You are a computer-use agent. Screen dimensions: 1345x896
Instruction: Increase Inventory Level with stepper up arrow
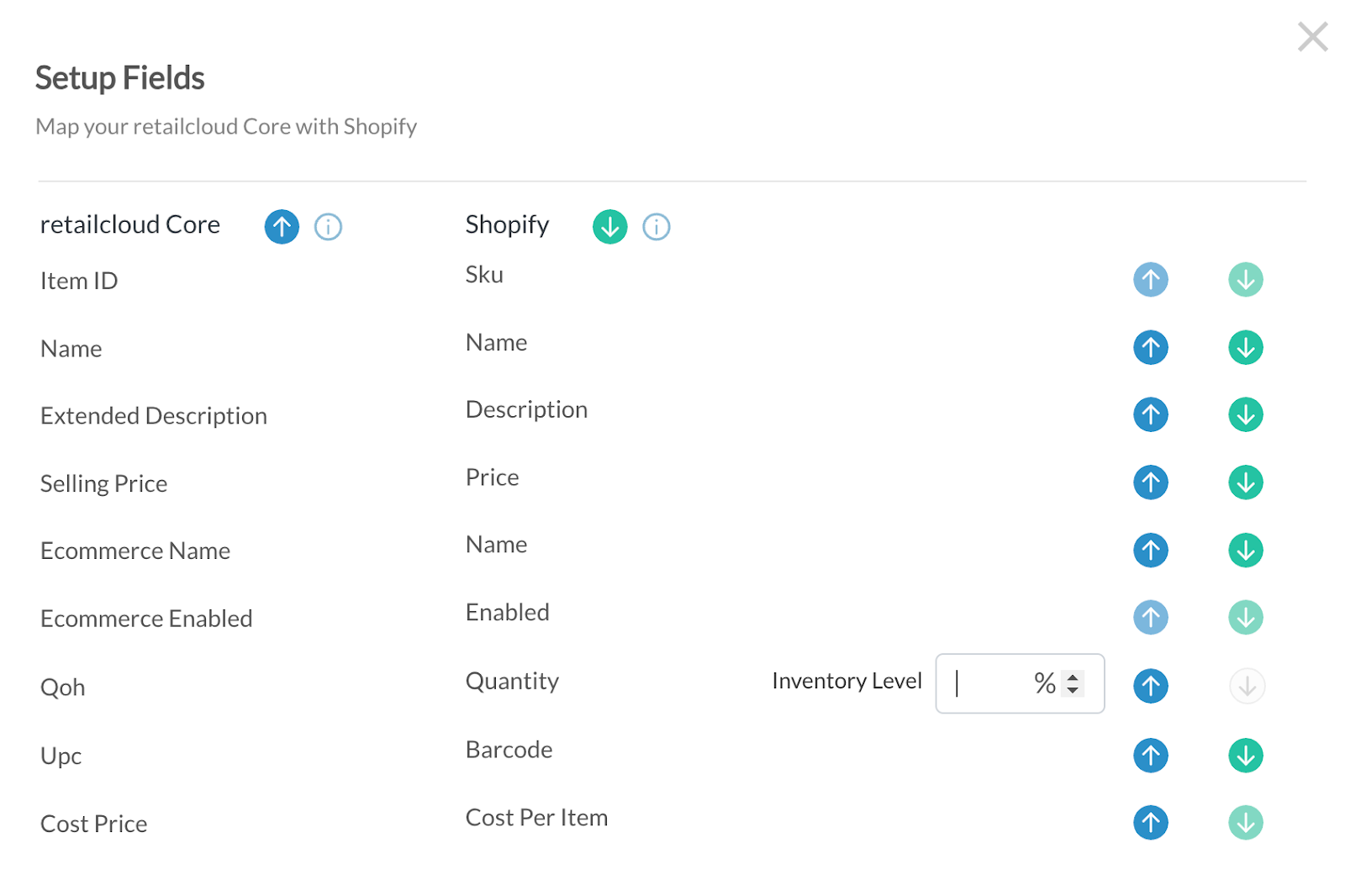pos(1073,677)
